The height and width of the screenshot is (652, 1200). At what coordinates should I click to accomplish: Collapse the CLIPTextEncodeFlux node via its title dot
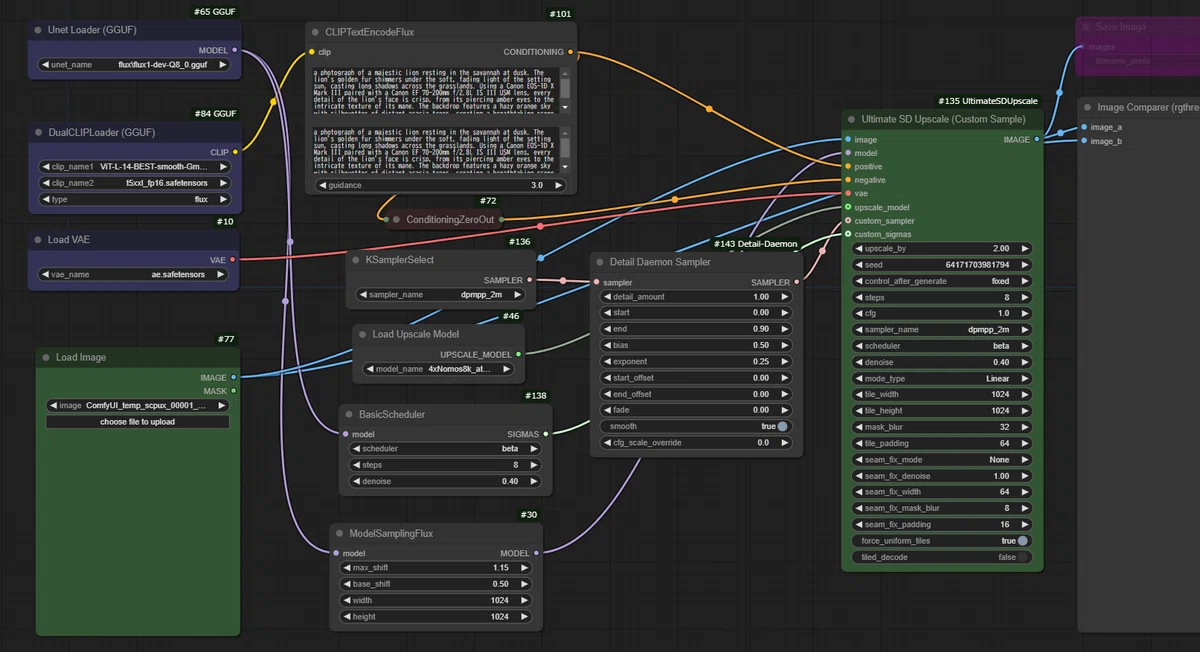[315, 32]
